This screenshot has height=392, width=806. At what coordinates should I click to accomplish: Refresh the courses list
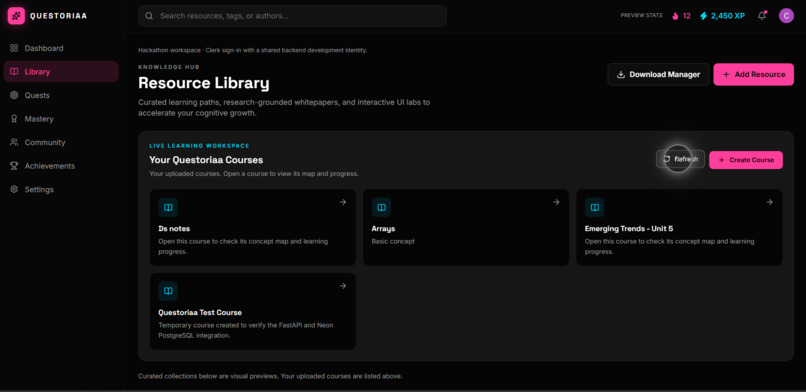click(680, 159)
